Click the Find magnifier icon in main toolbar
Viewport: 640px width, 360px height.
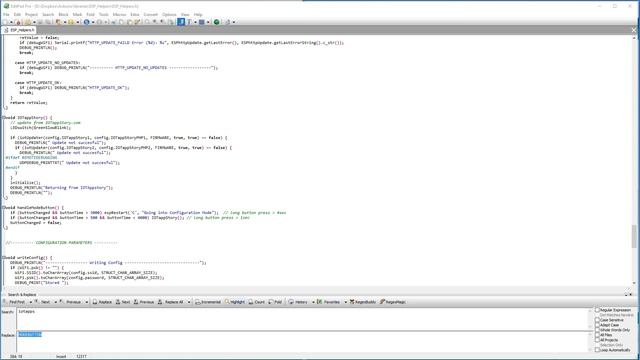point(147,22)
